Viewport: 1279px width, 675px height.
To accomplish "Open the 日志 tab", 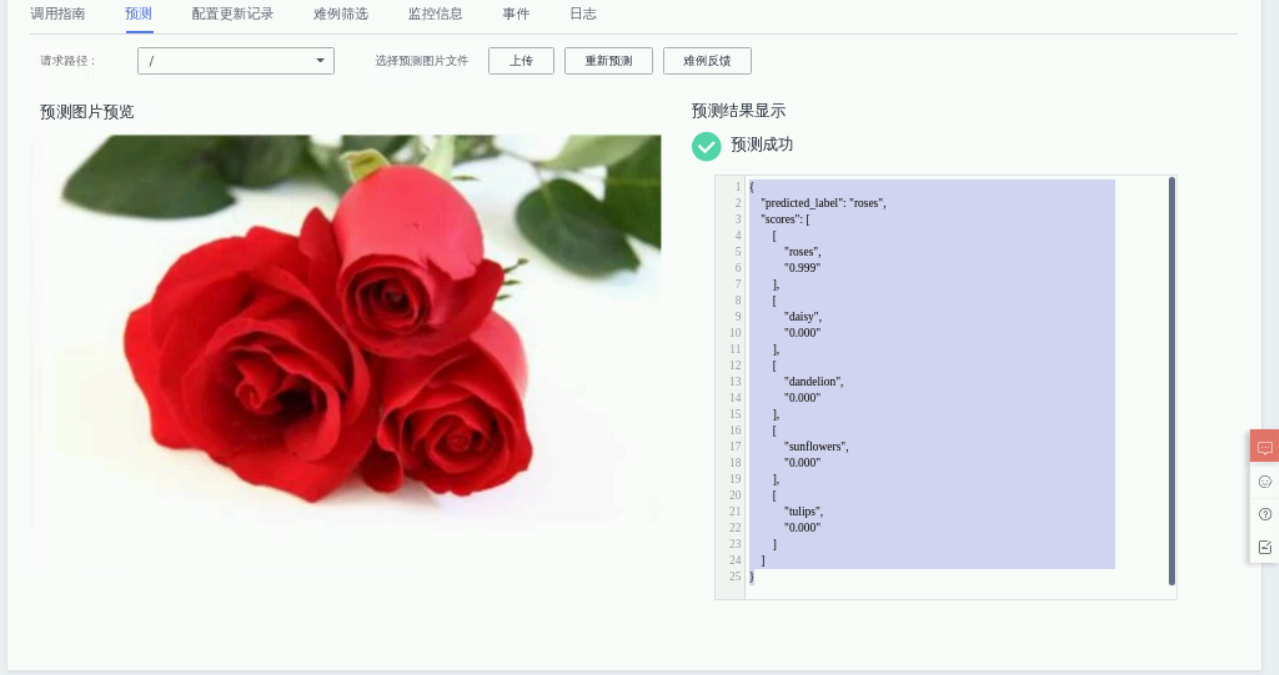I will coord(583,14).
